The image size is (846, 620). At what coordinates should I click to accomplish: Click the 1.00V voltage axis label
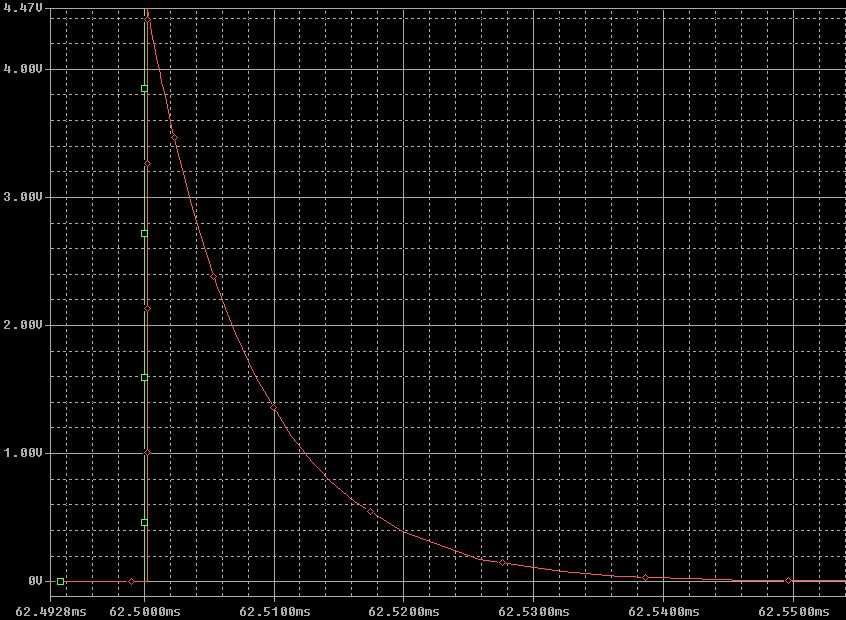point(23,453)
